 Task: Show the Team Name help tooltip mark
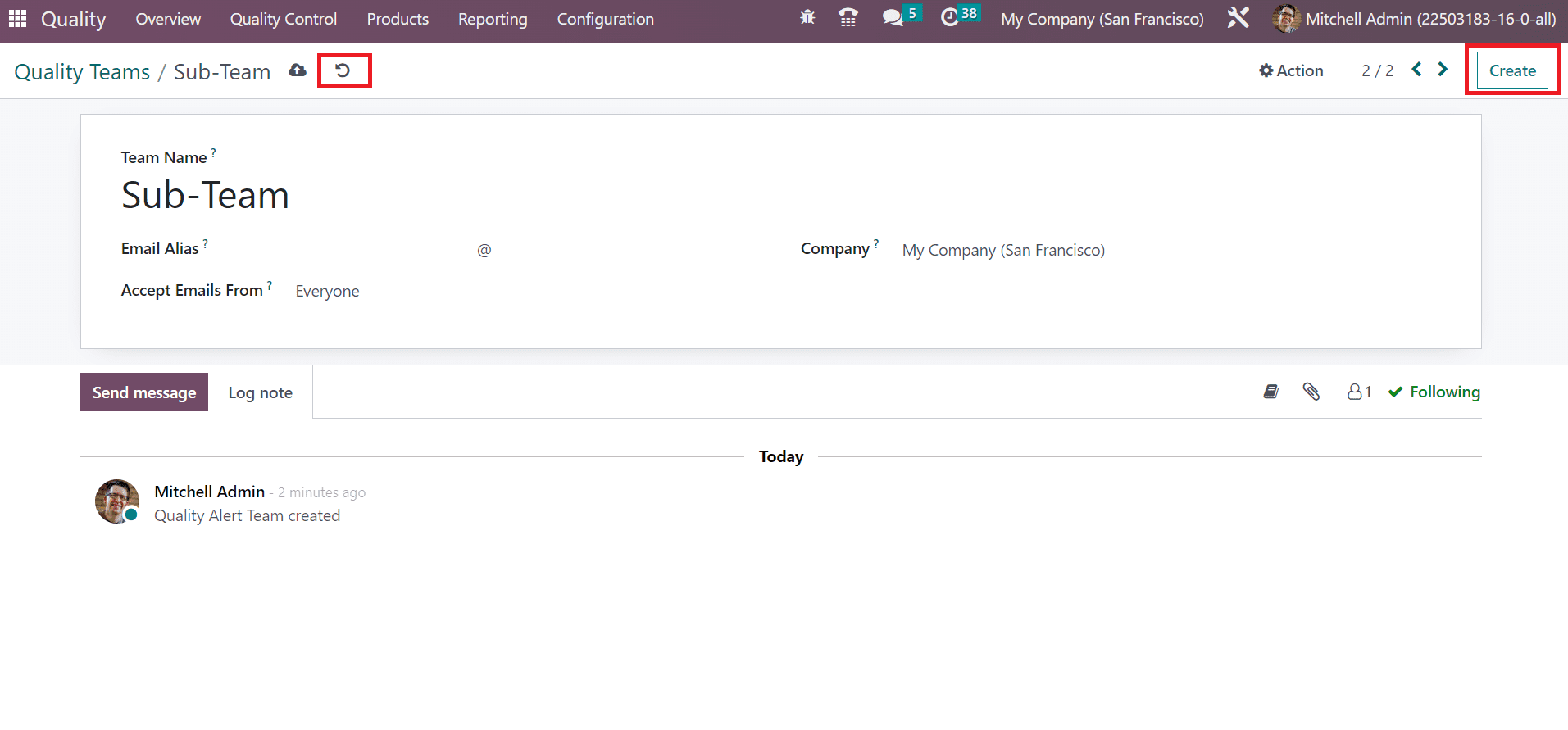coord(214,152)
